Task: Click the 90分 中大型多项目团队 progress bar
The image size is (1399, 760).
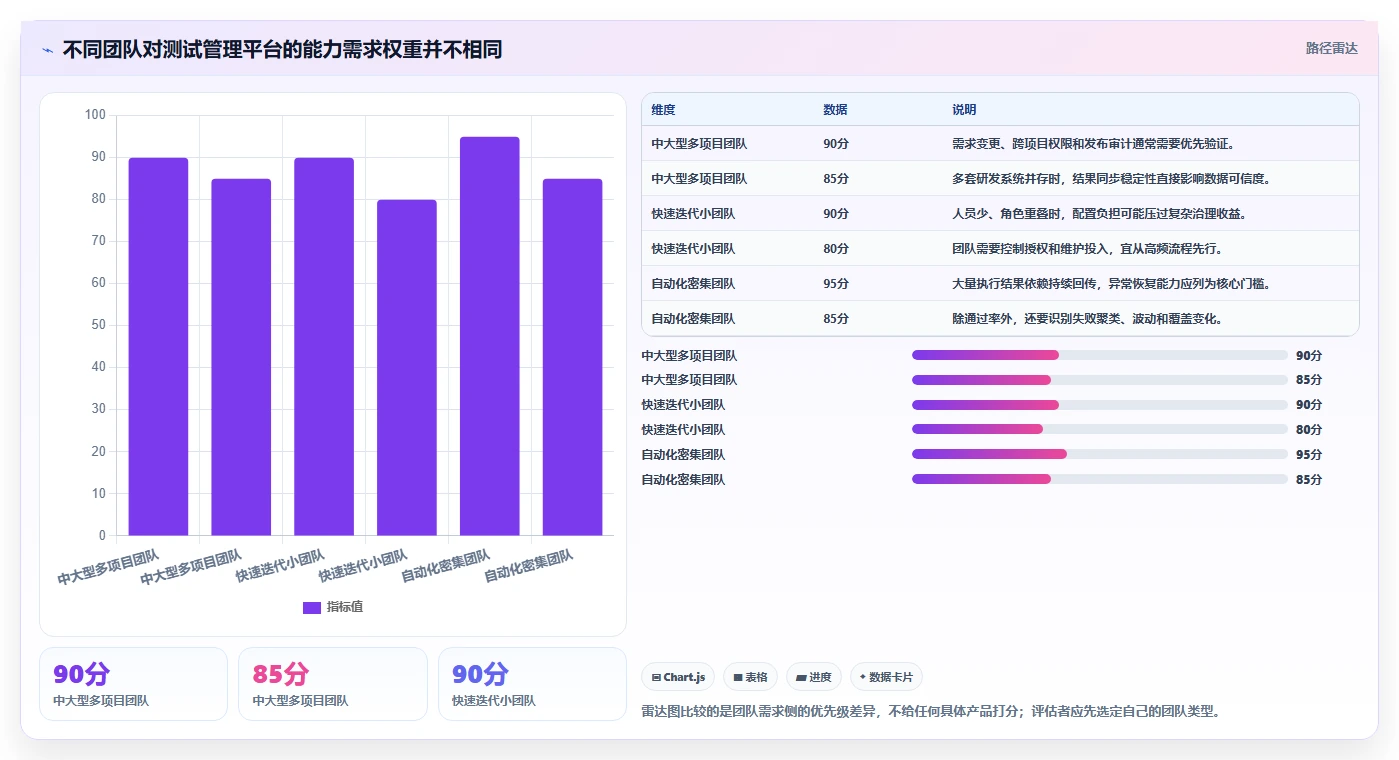Action: 1100,355
